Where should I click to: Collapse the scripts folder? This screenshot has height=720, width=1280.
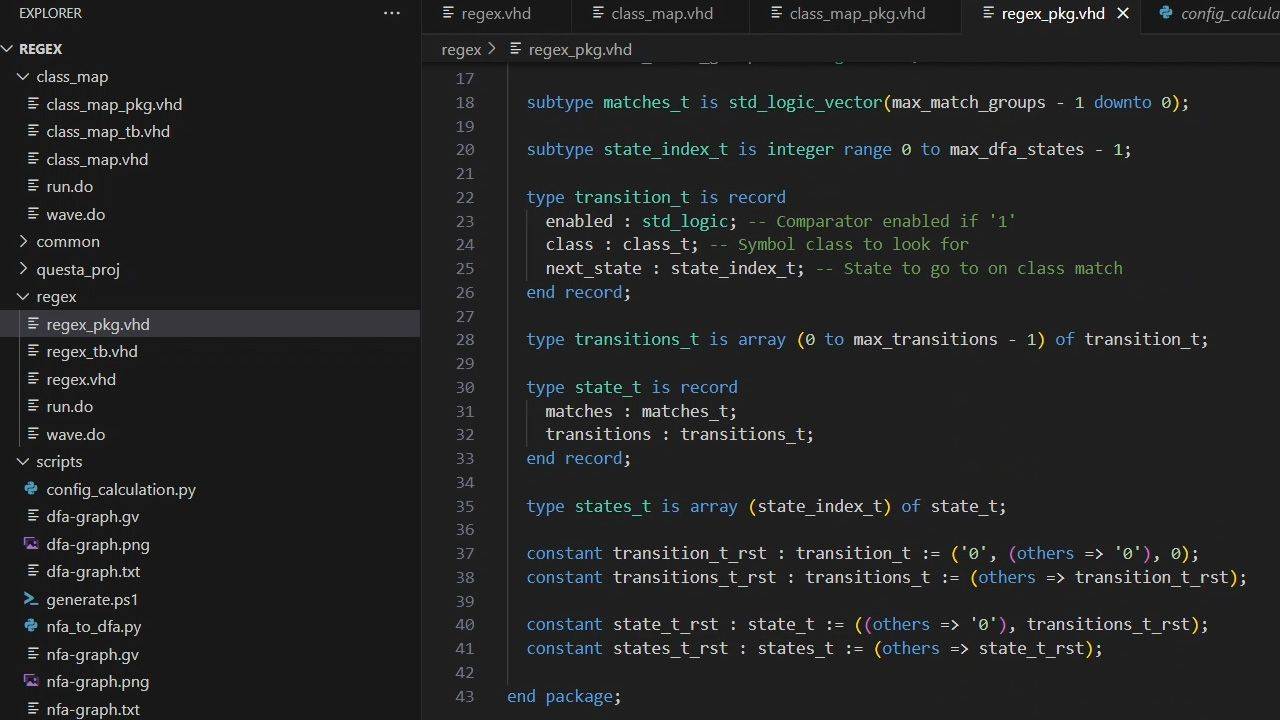pyautogui.click(x=23, y=462)
